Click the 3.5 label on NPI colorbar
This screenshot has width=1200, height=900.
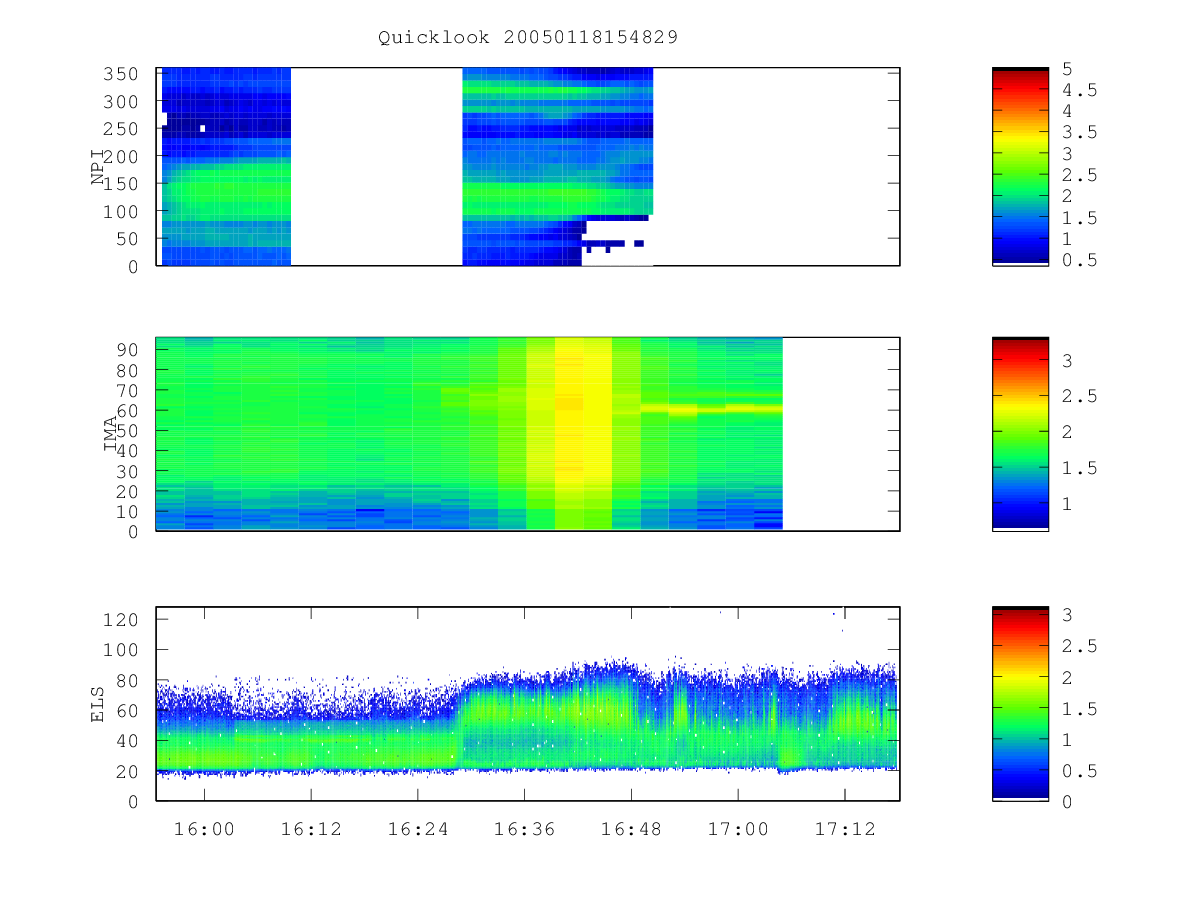coord(1080,132)
